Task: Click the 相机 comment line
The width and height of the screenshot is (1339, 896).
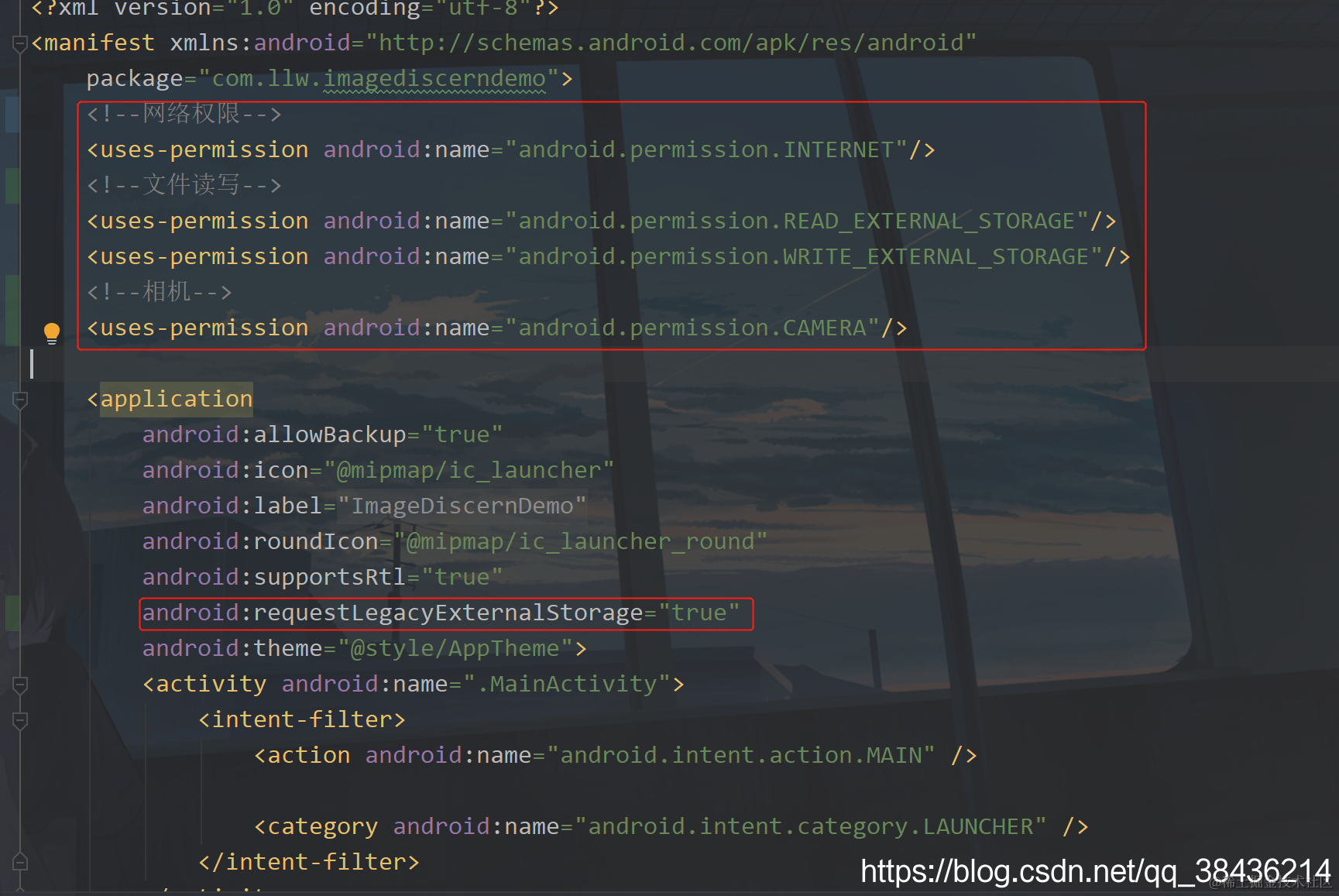Action: pos(160,292)
